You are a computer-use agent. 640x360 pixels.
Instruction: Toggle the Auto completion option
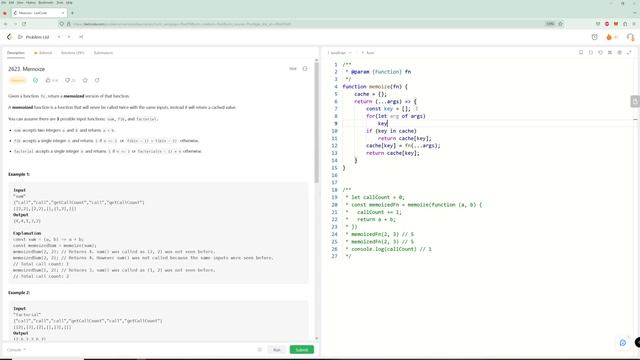coord(368,53)
